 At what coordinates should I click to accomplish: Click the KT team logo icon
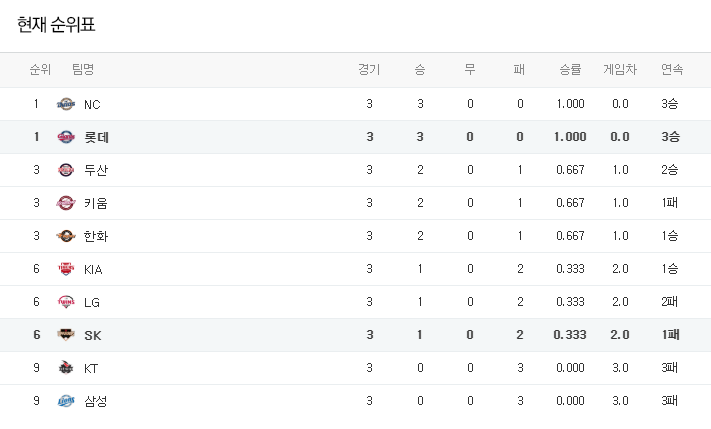pyautogui.click(x=66, y=368)
